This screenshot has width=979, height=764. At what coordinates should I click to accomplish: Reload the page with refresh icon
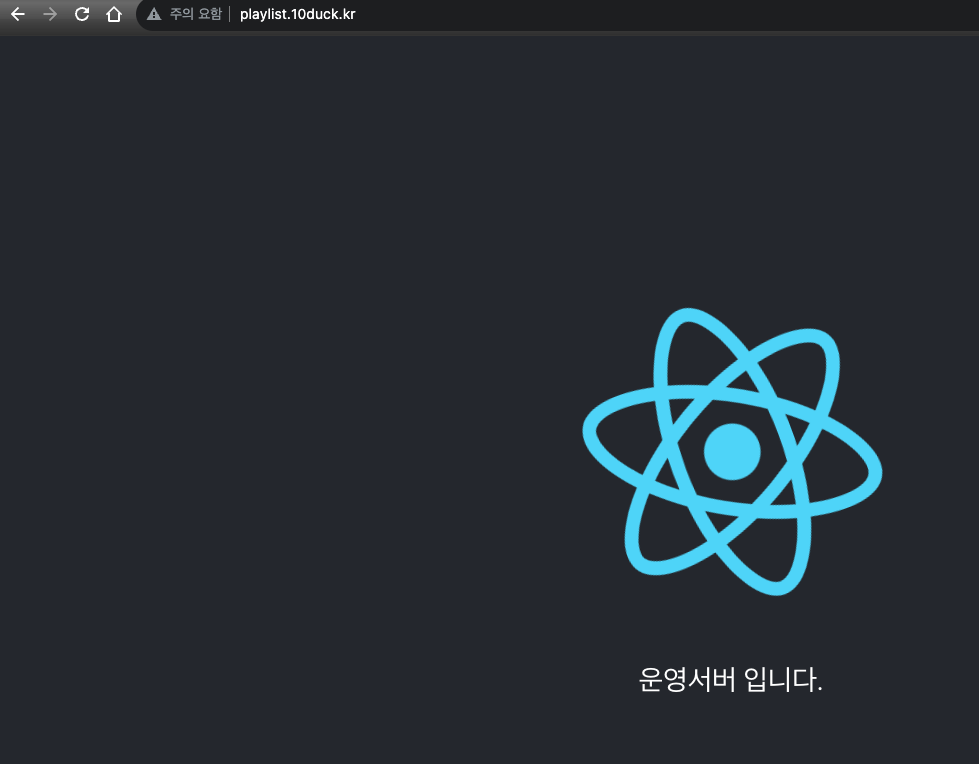(82, 14)
